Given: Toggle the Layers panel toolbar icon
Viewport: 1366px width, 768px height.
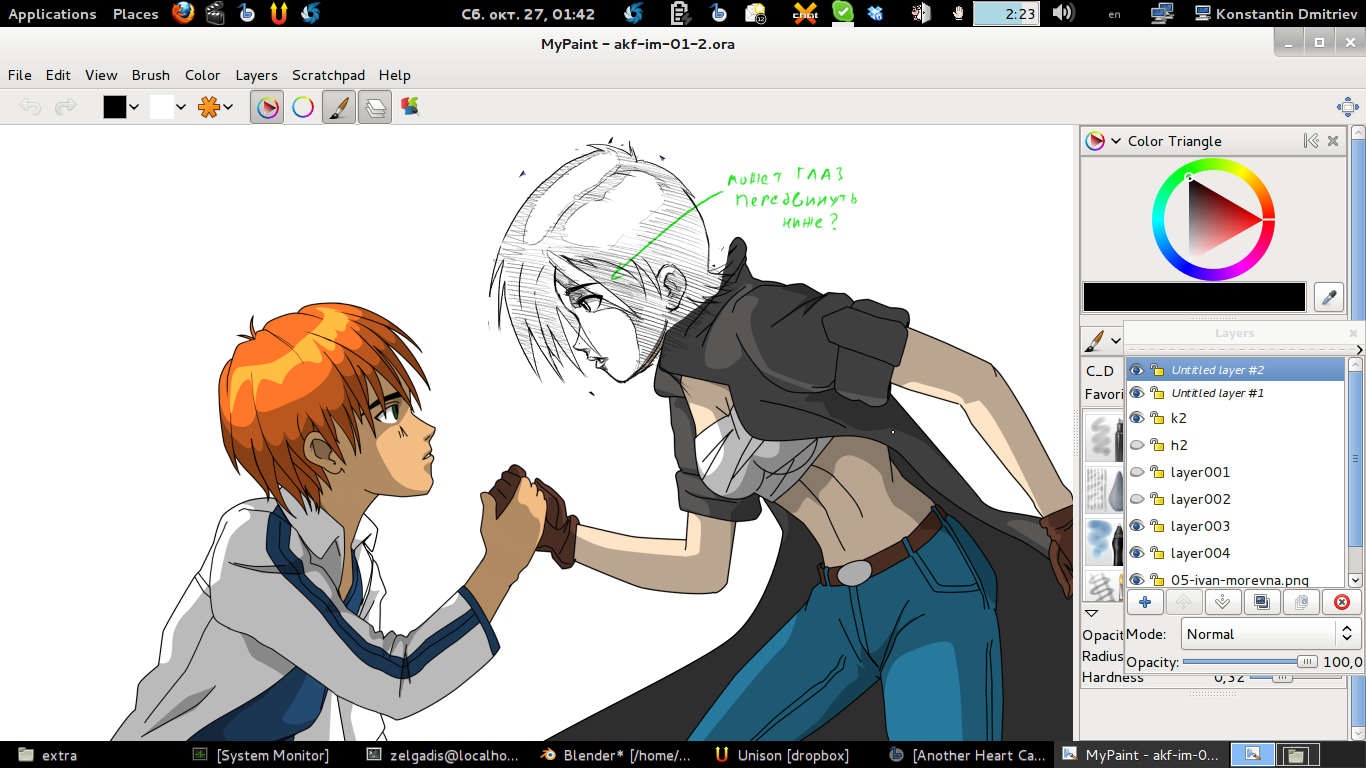Looking at the screenshot, I should pos(375,107).
